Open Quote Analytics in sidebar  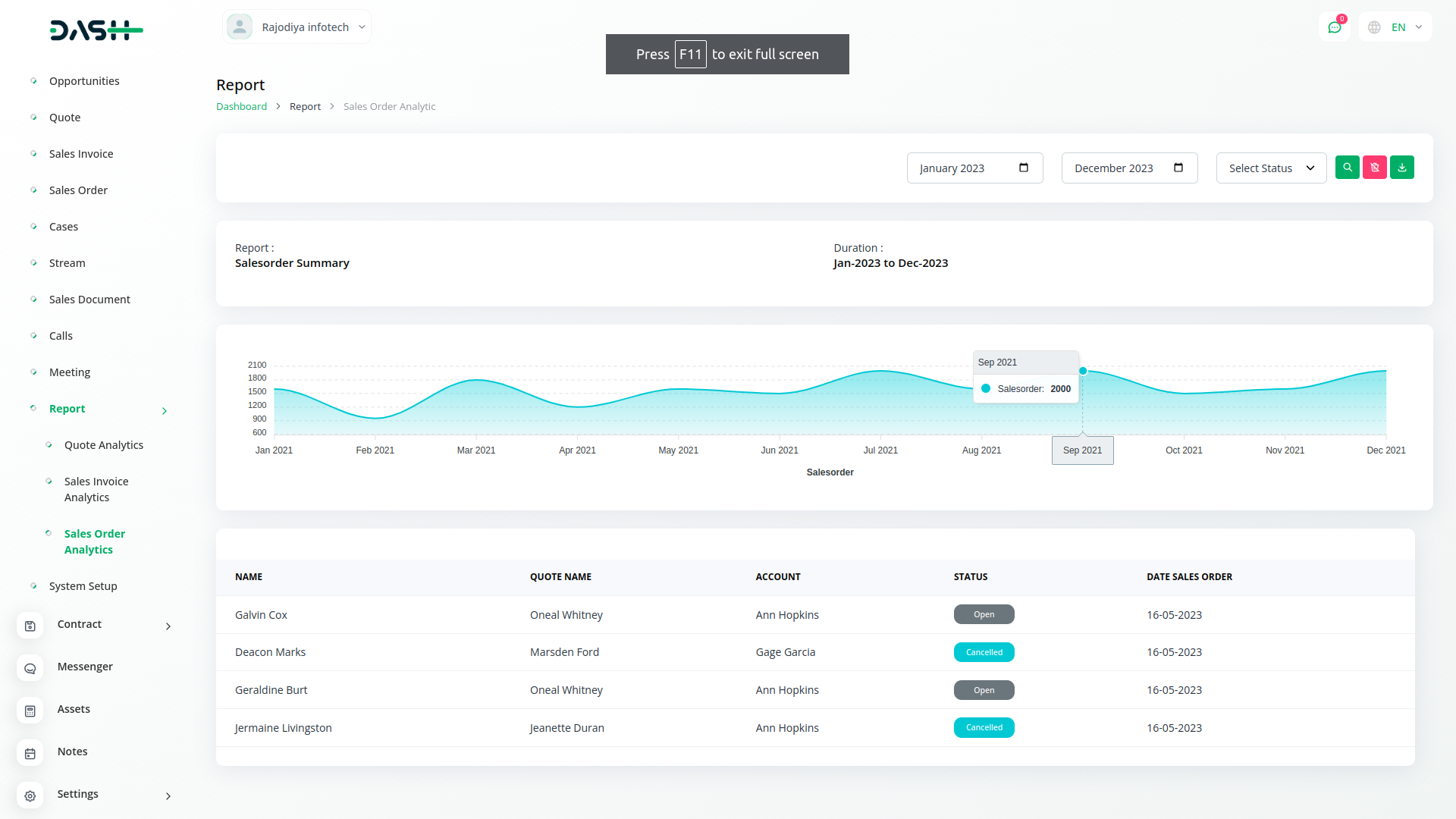click(x=104, y=445)
